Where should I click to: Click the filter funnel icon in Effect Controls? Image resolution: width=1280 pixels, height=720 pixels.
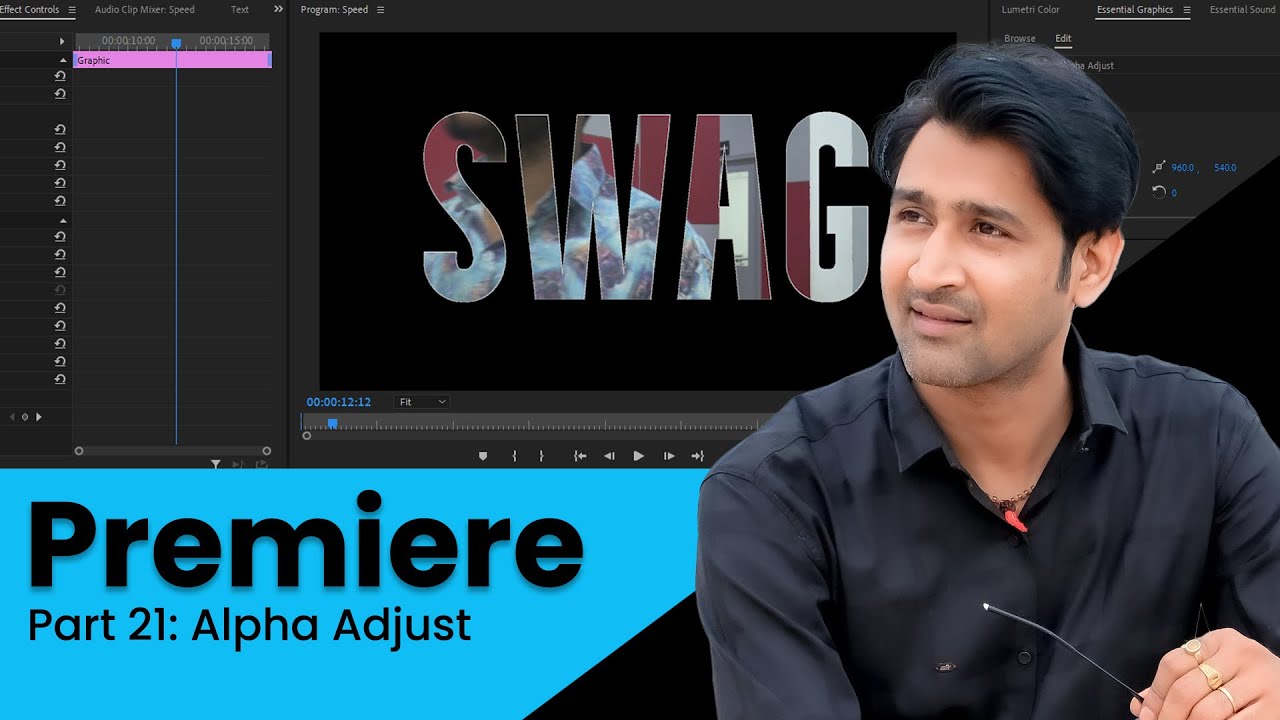215,464
